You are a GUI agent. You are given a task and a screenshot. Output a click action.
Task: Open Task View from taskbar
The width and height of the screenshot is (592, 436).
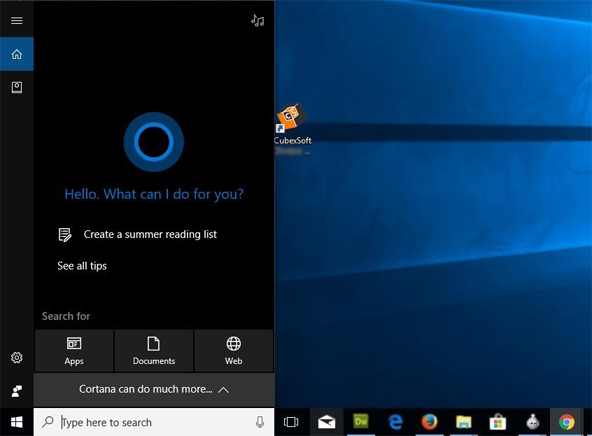291,422
